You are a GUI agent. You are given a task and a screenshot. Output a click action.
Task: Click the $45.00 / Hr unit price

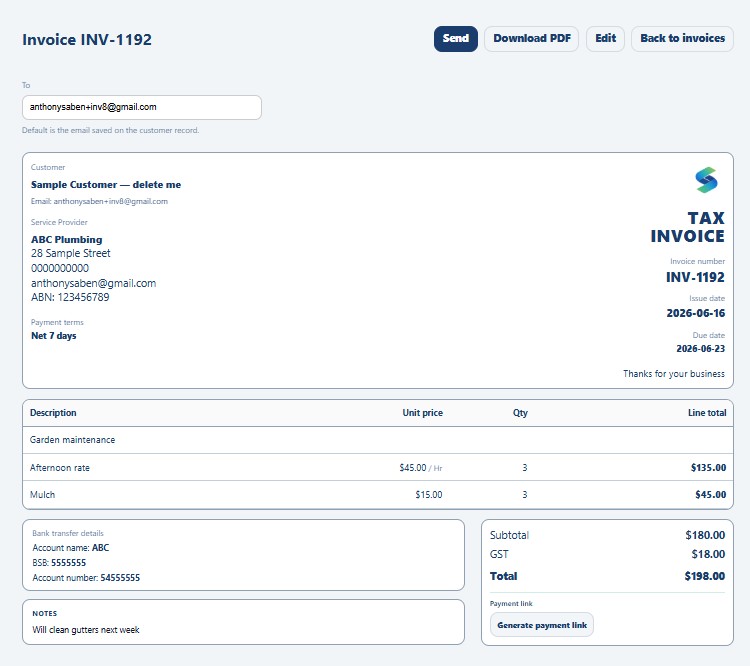click(x=421, y=468)
